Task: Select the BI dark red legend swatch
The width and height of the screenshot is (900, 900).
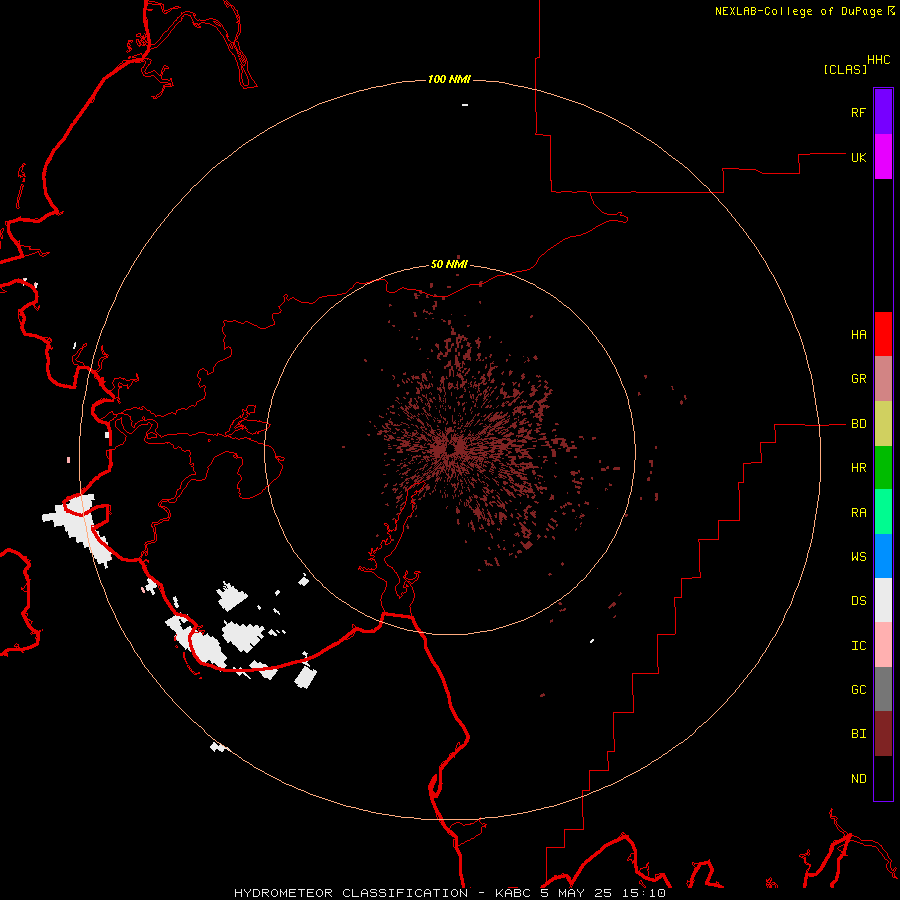Action: pyautogui.click(x=883, y=734)
